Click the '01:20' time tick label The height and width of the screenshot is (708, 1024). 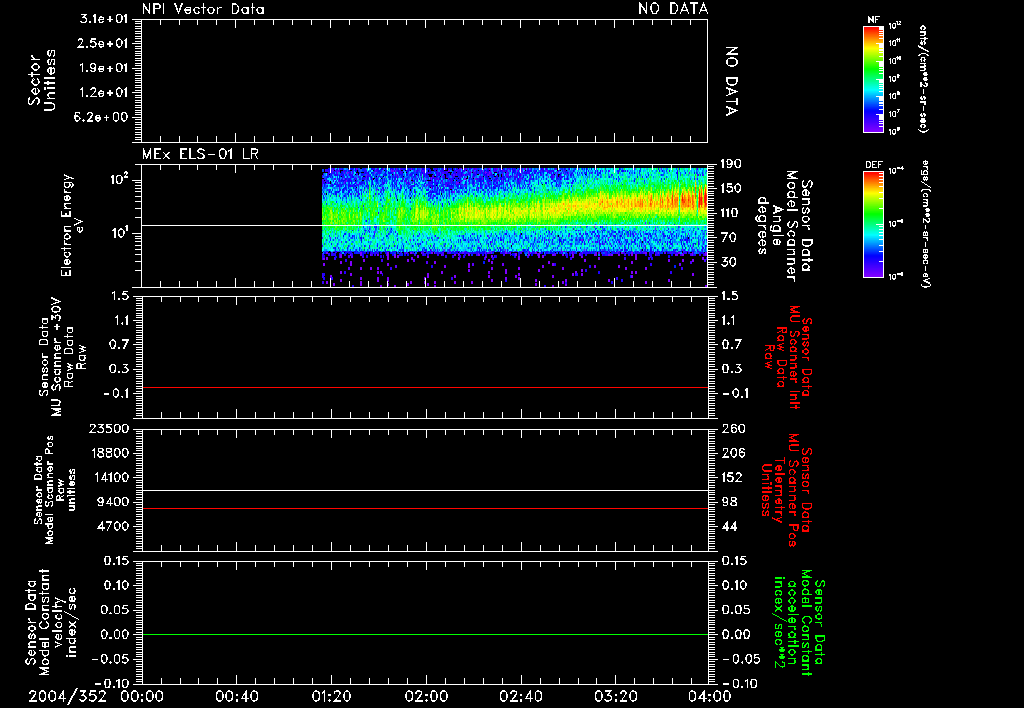330,696
